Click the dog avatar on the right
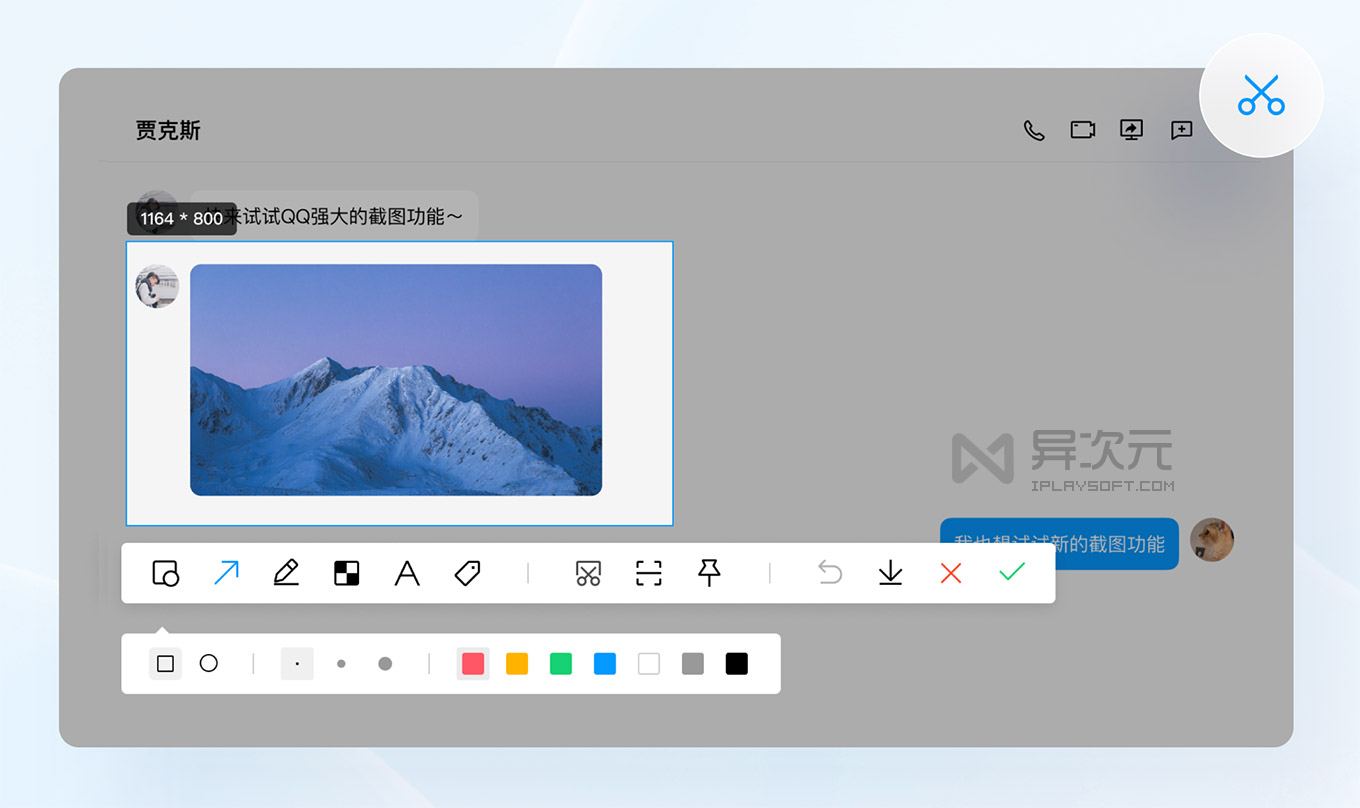The width and height of the screenshot is (1360, 808). (1211, 540)
